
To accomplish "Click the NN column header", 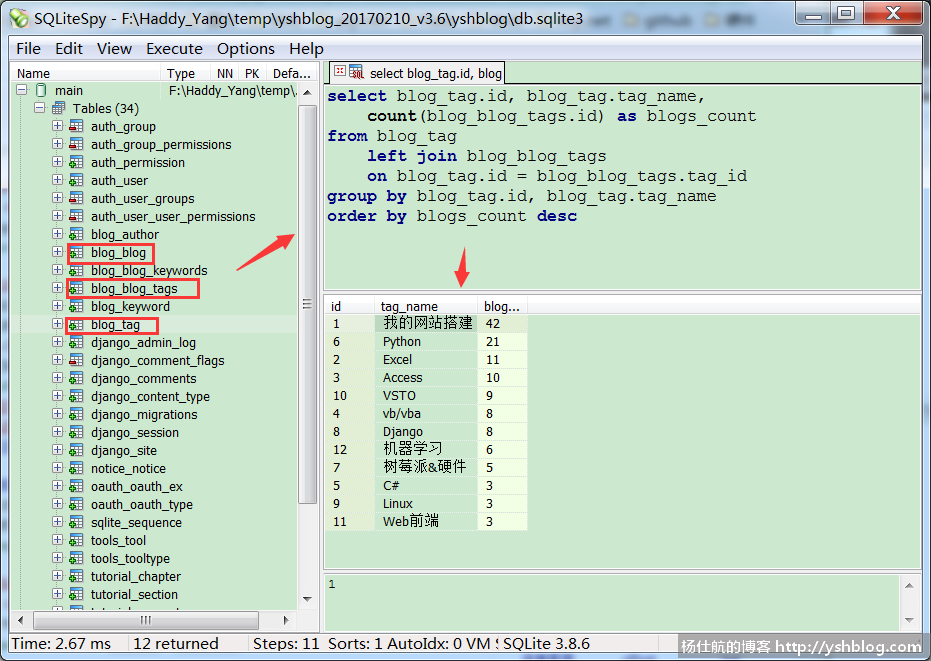I will click(224, 73).
